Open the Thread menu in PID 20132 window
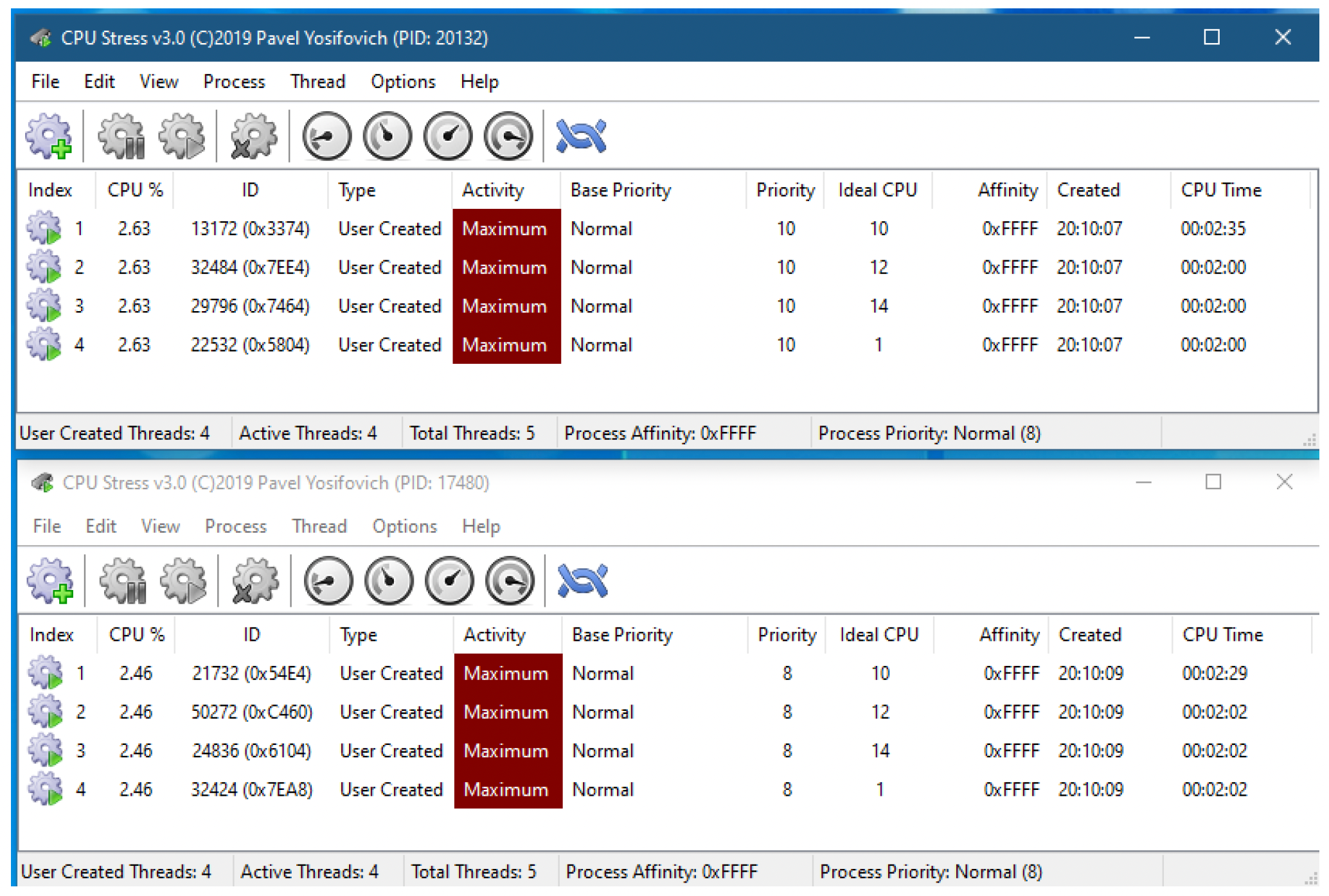 tap(317, 82)
